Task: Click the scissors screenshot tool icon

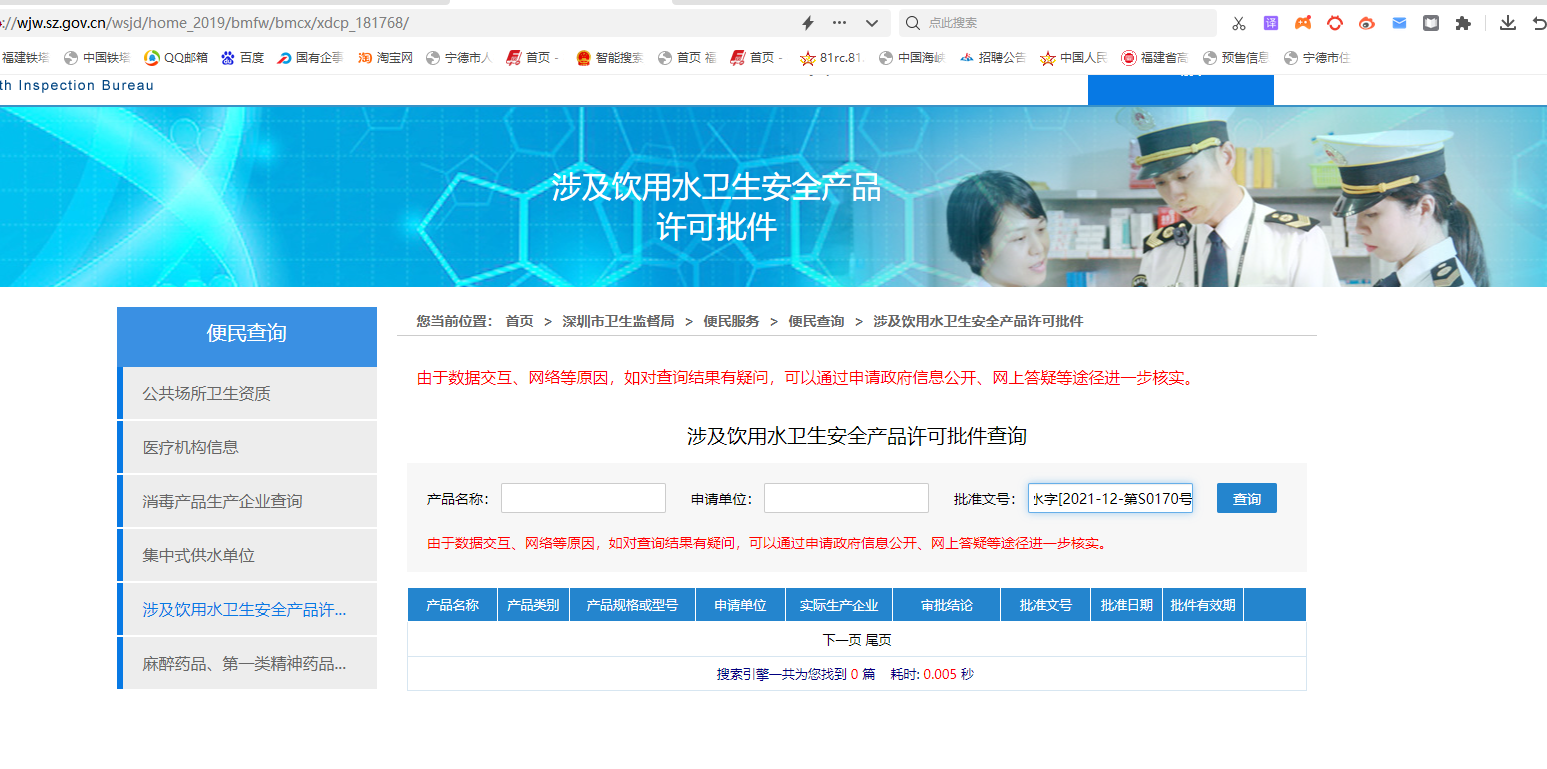Action: pyautogui.click(x=1239, y=23)
